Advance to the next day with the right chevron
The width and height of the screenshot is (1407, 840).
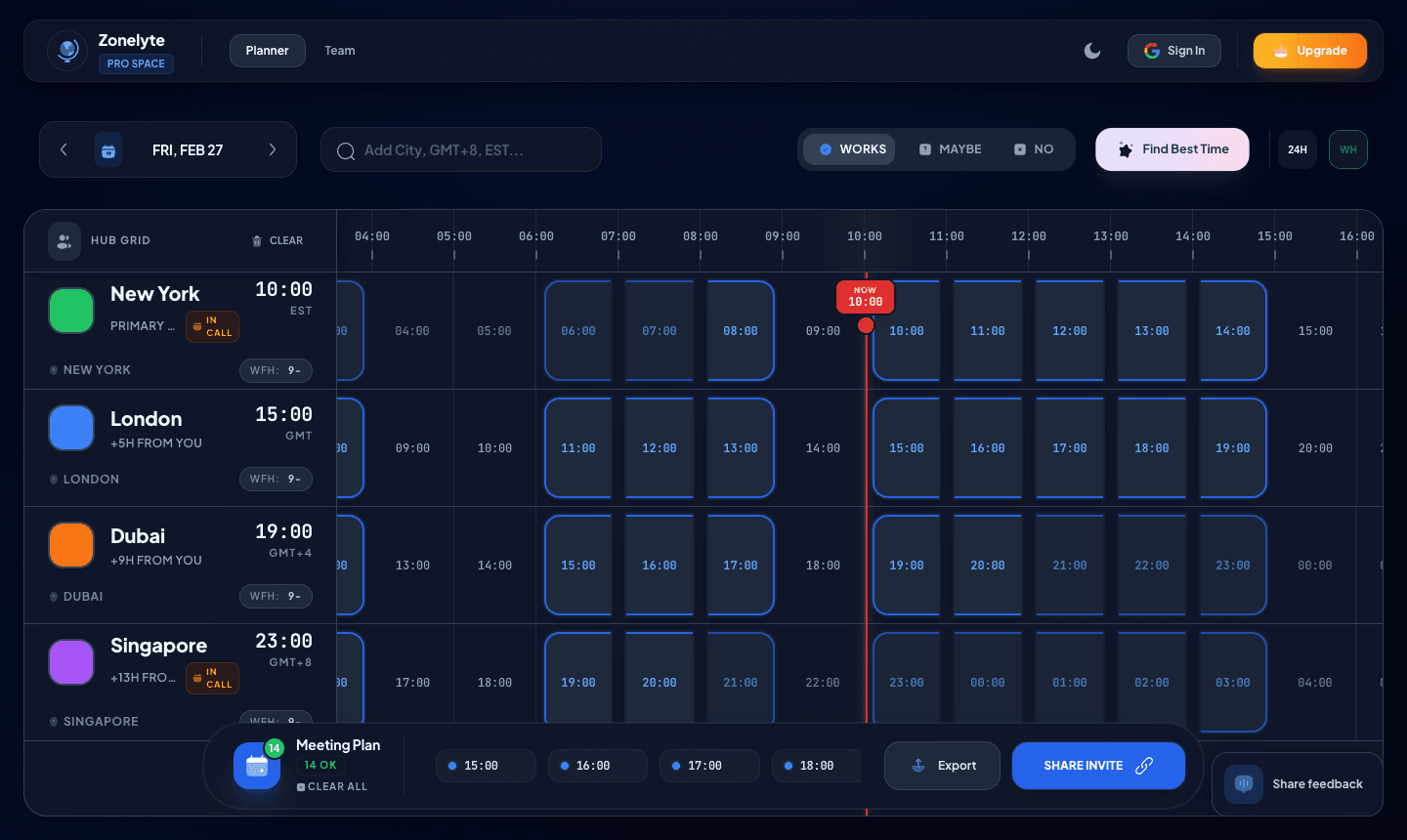[273, 149]
